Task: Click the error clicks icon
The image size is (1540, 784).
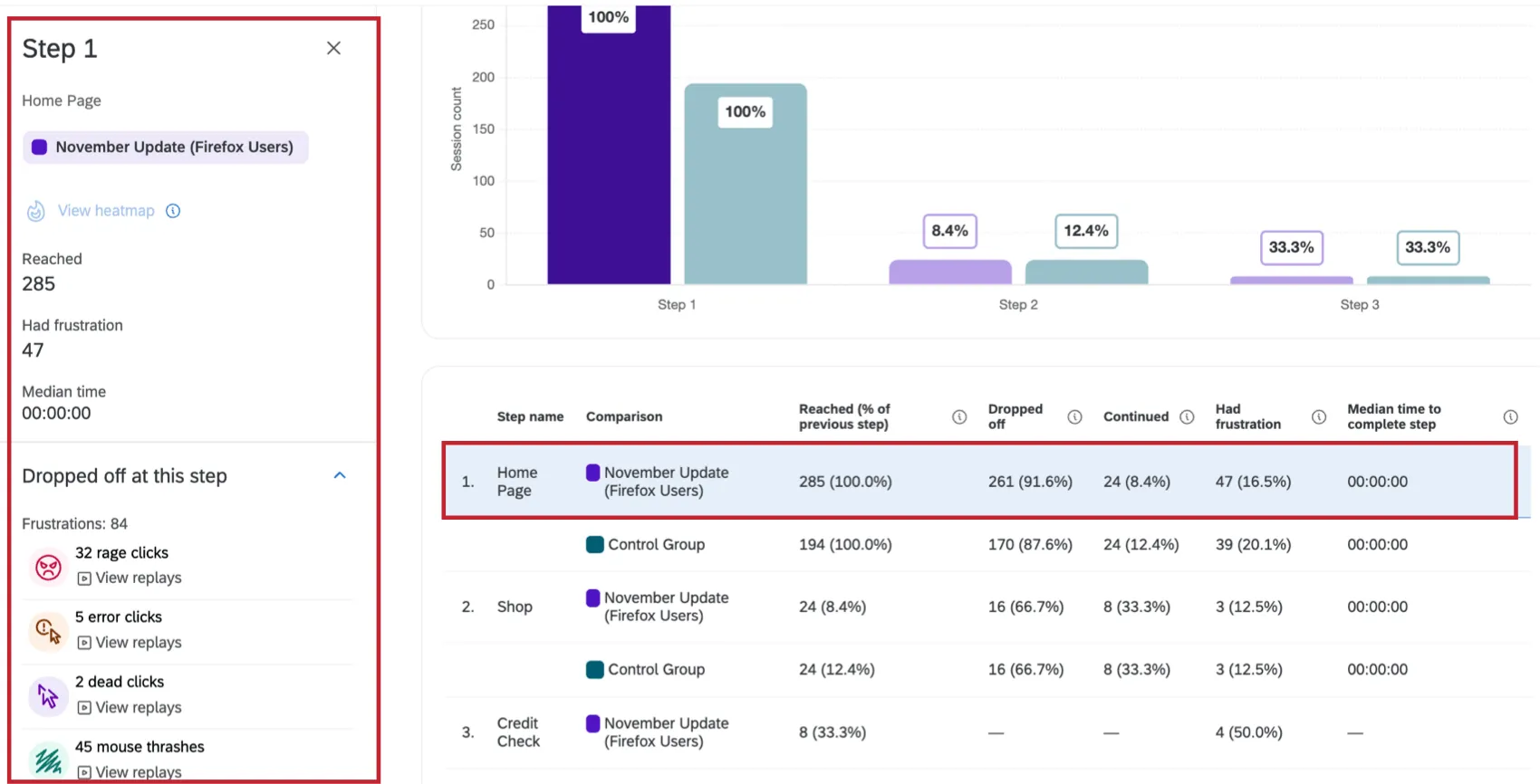Action: pos(48,631)
